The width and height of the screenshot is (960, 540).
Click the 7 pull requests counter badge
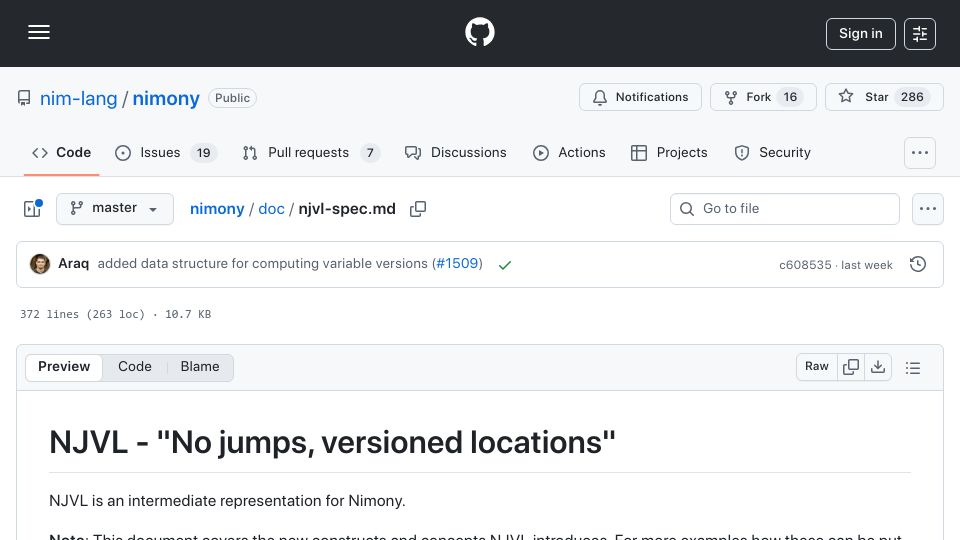point(370,153)
